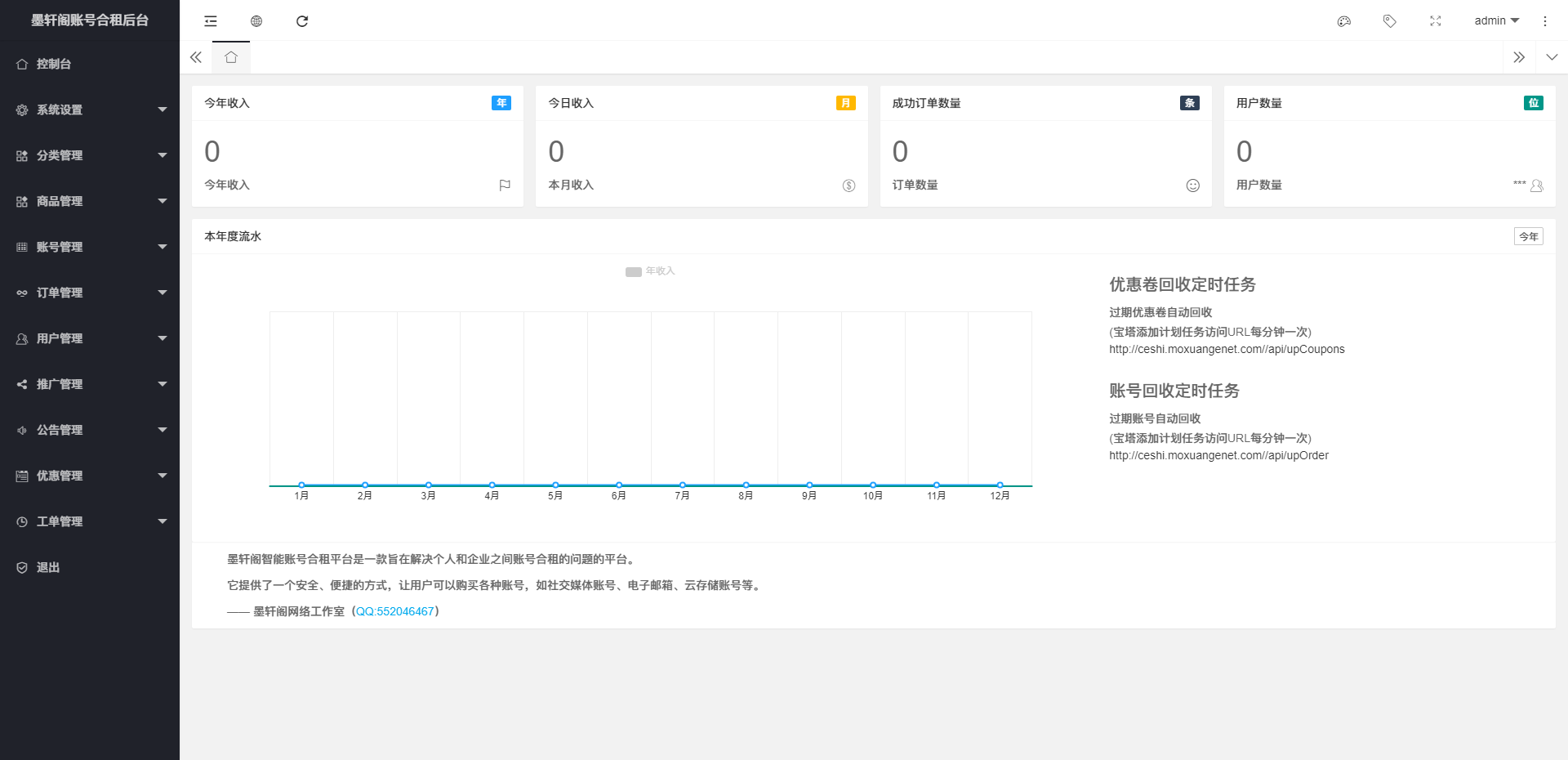Expand 订单管理 menu

coord(90,293)
